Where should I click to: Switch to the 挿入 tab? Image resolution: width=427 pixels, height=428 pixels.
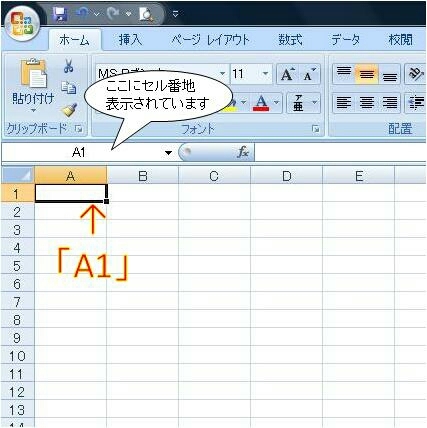130,40
